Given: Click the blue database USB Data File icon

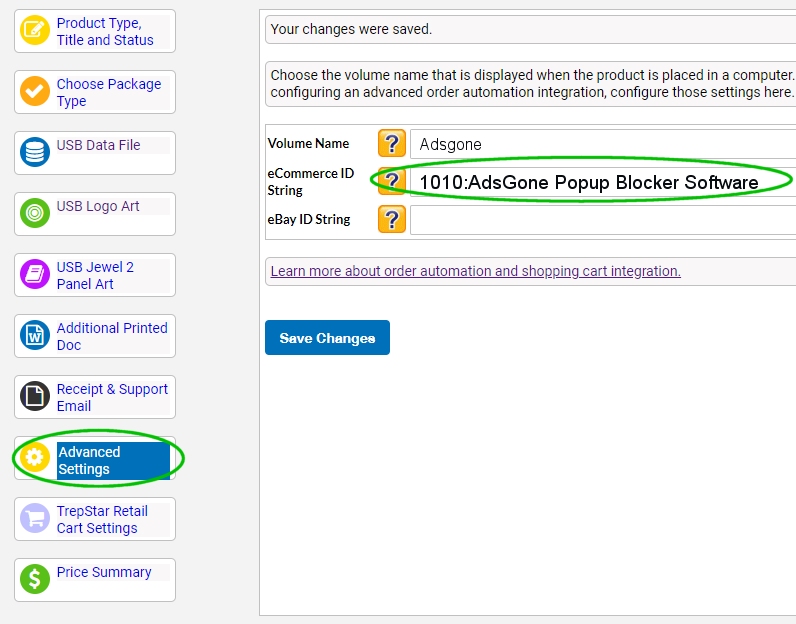Looking at the screenshot, I should (x=35, y=152).
